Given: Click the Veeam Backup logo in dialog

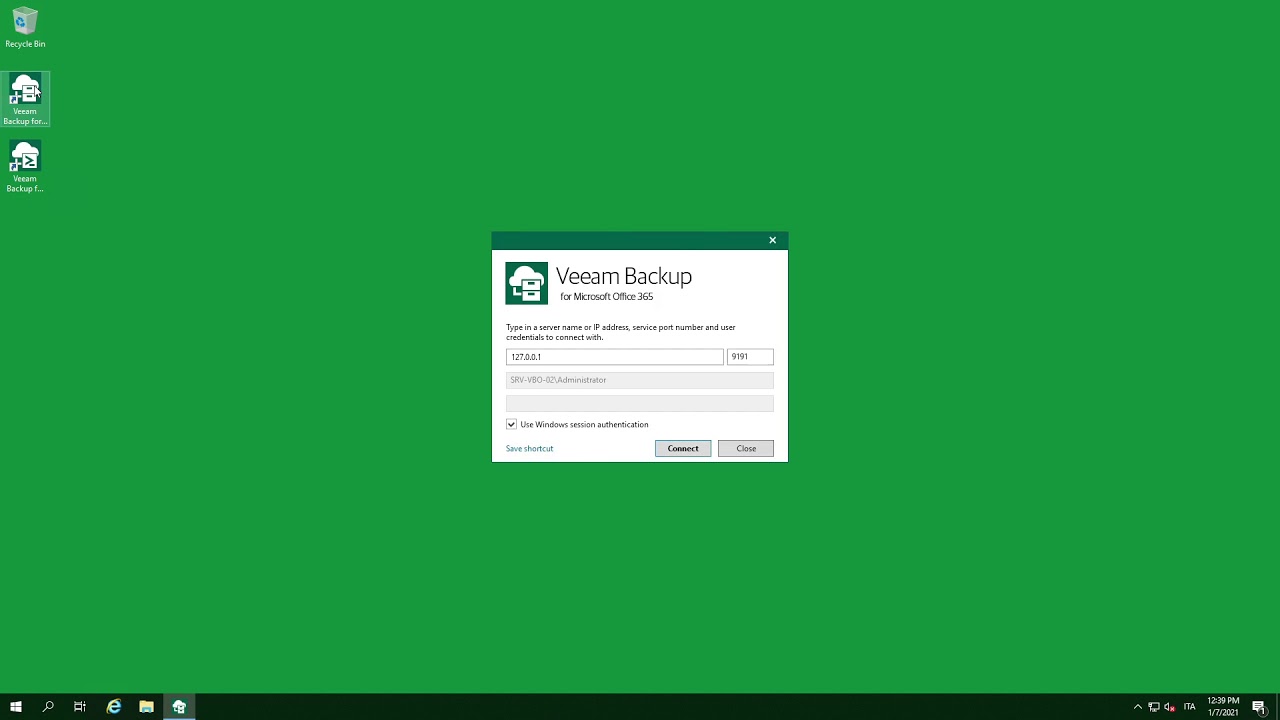Looking at the screenshot, I should (x=526, y=283).
